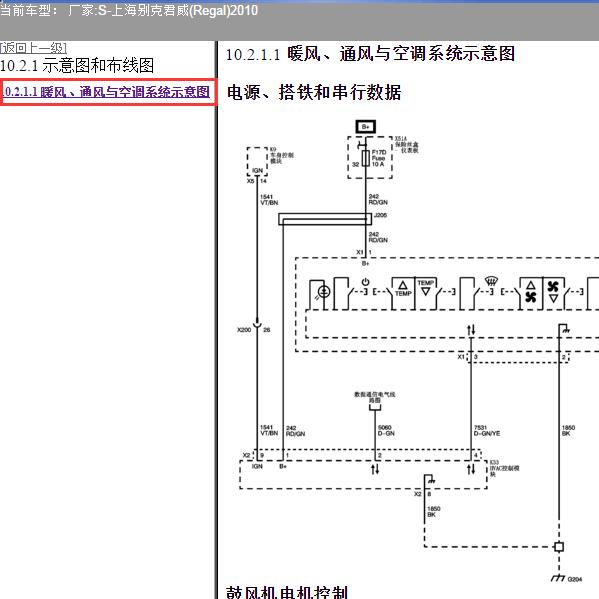This screenshot has width=599, height=599.
Task: Select the 10.2.1.1 page title in content pane
Action: coord(370,54)
